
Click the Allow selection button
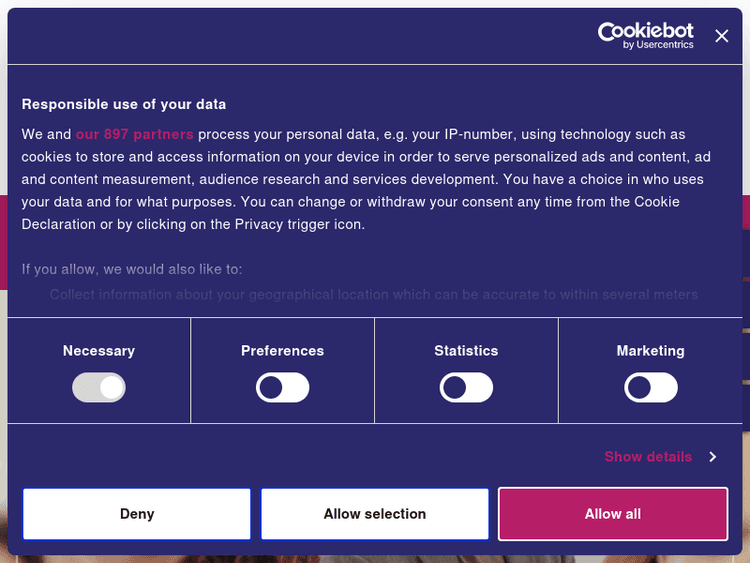pyautogui.click(x=375, y=514)
